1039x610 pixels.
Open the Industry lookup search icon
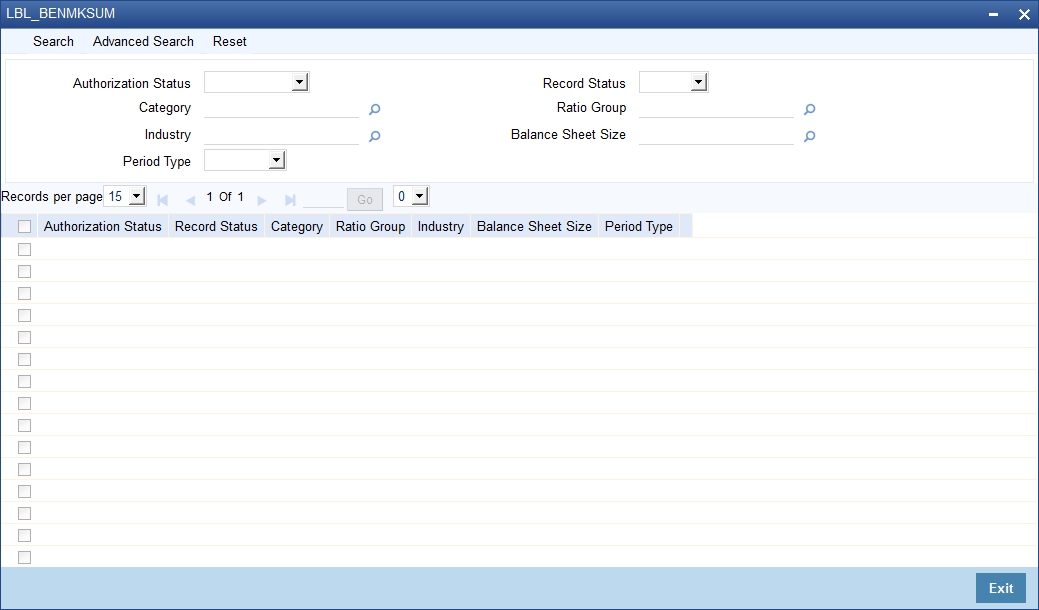(374, 136)
